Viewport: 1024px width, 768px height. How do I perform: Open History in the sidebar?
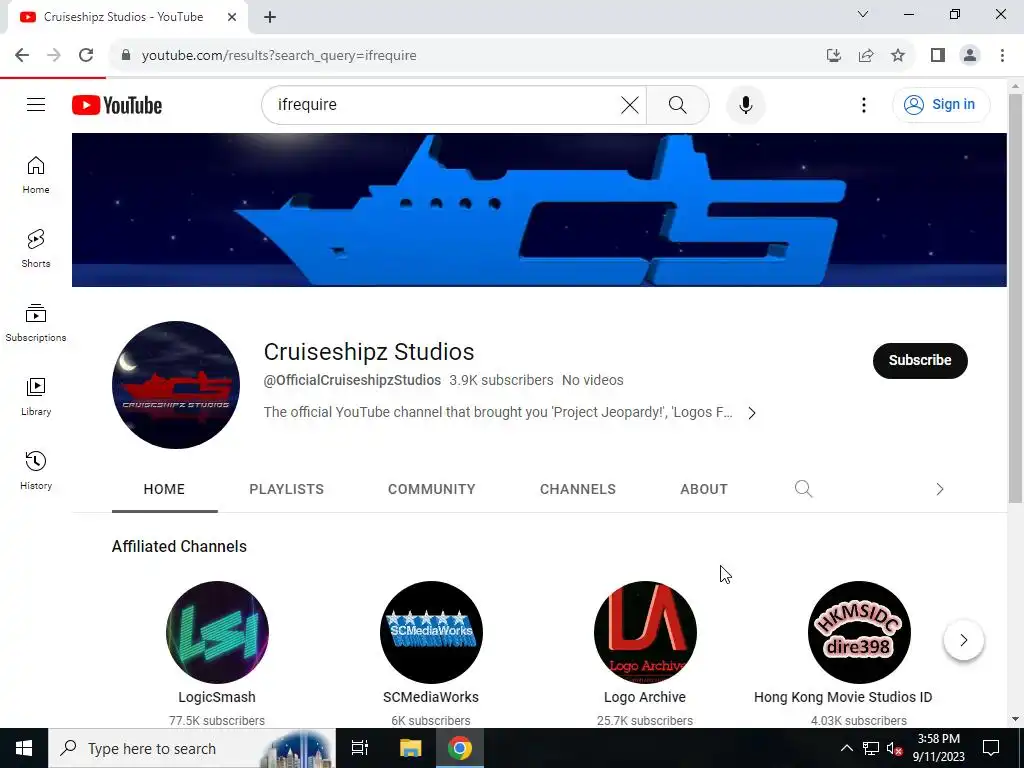(x=36, y=470)
